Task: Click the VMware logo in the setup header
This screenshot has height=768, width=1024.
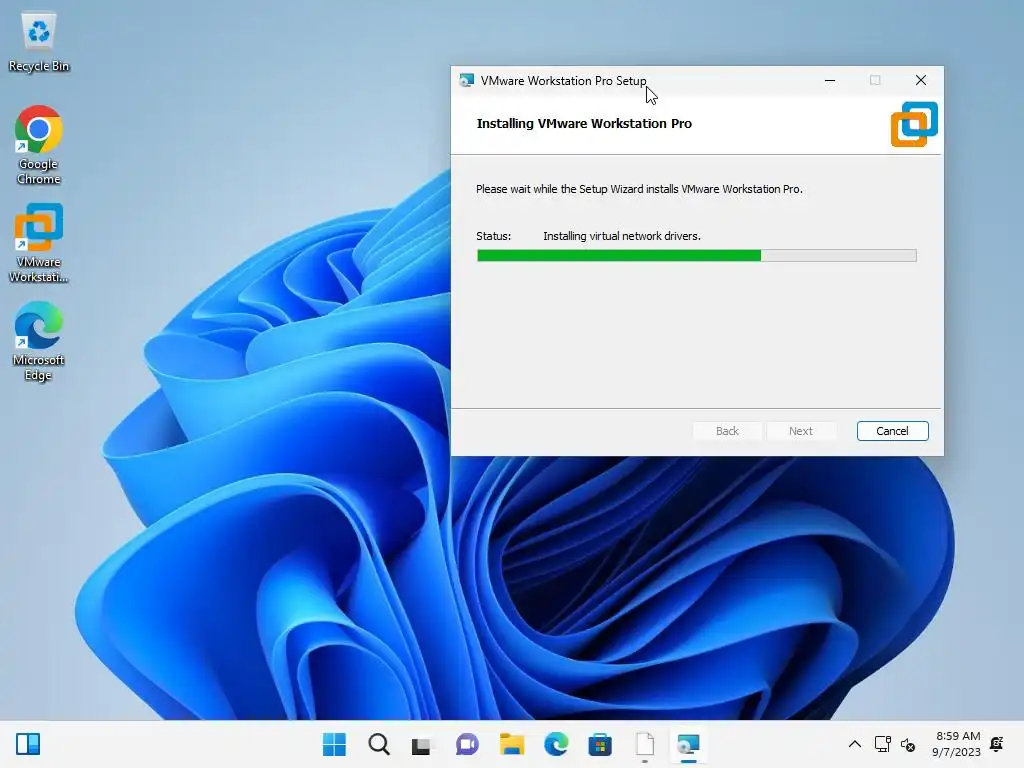Action: [914, 124]
